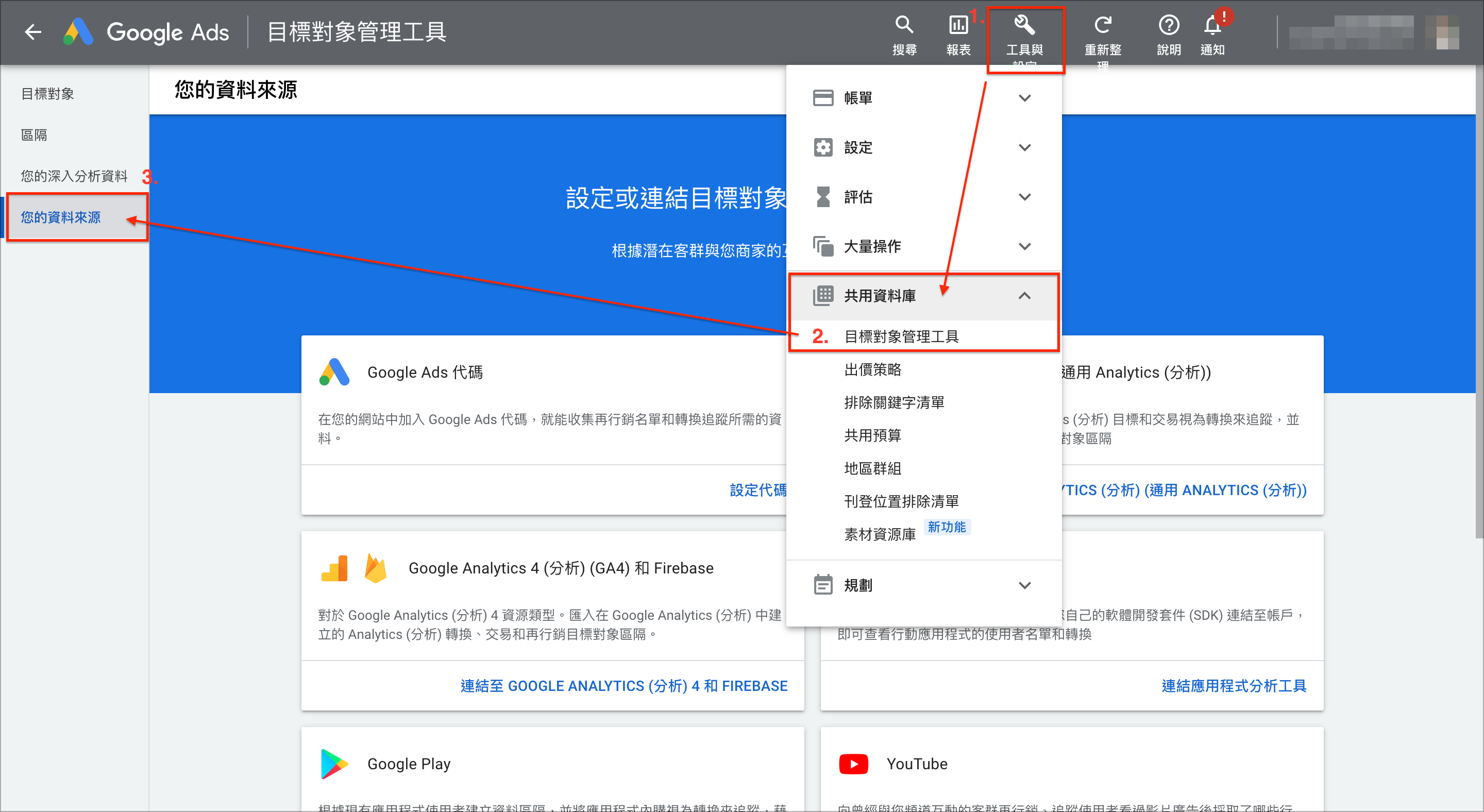Image resolution: width=1484 pixels, height=812 pixels.
Task: Click the Google Ads 代碼 card logo
Action: coord(334,372)
